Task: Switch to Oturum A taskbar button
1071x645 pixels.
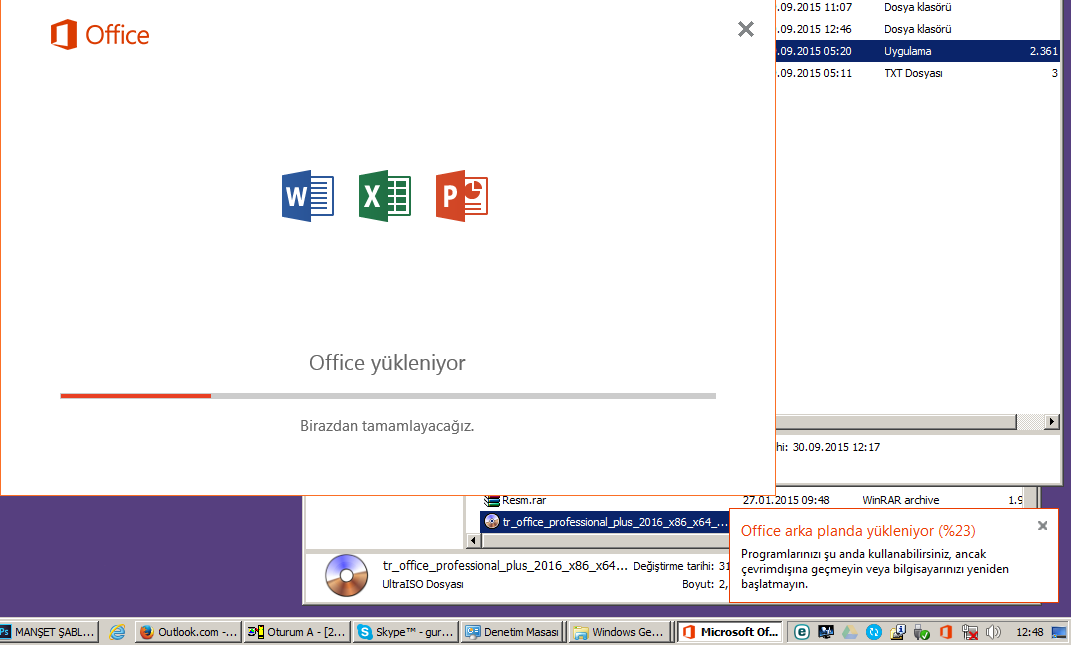Action: 297,632
